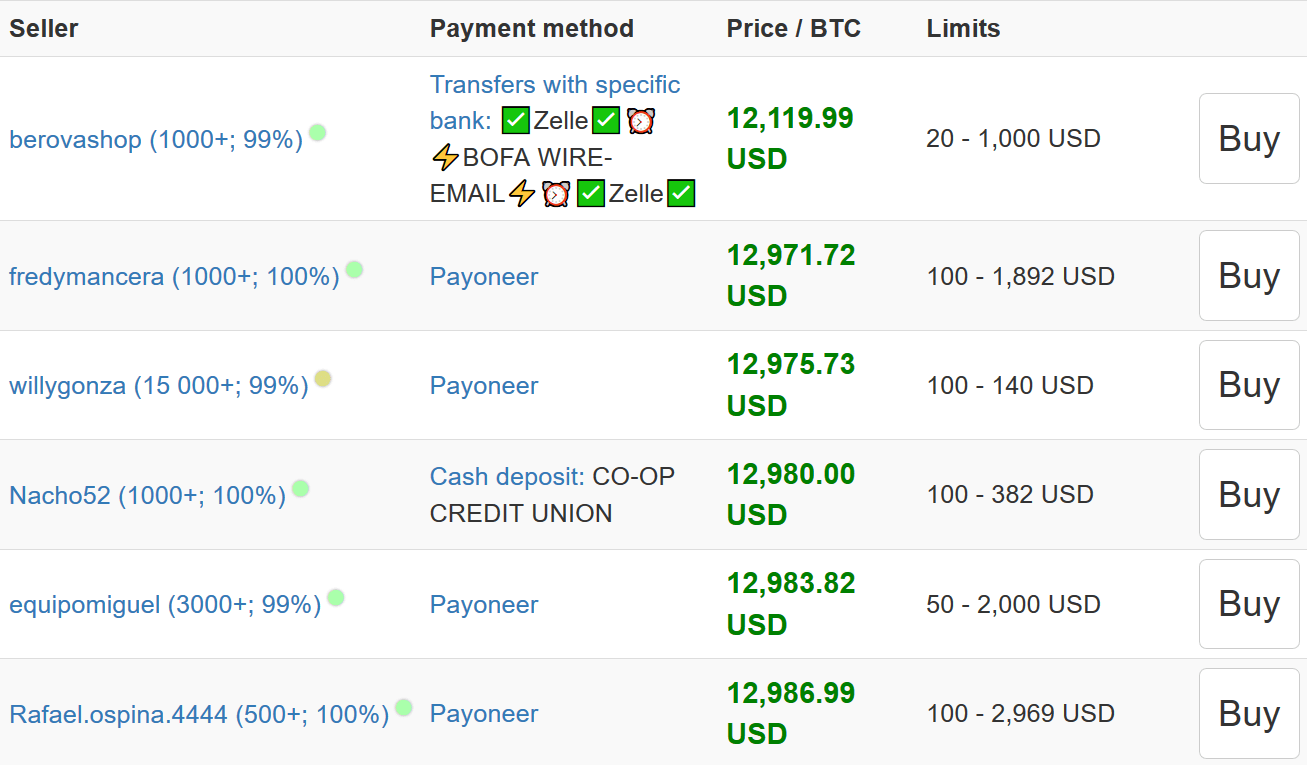This screenshot has width=1307, height=765.
Task: Click Cash deposit payment method link
Action: pyautogui.click(x=506, y=477)
